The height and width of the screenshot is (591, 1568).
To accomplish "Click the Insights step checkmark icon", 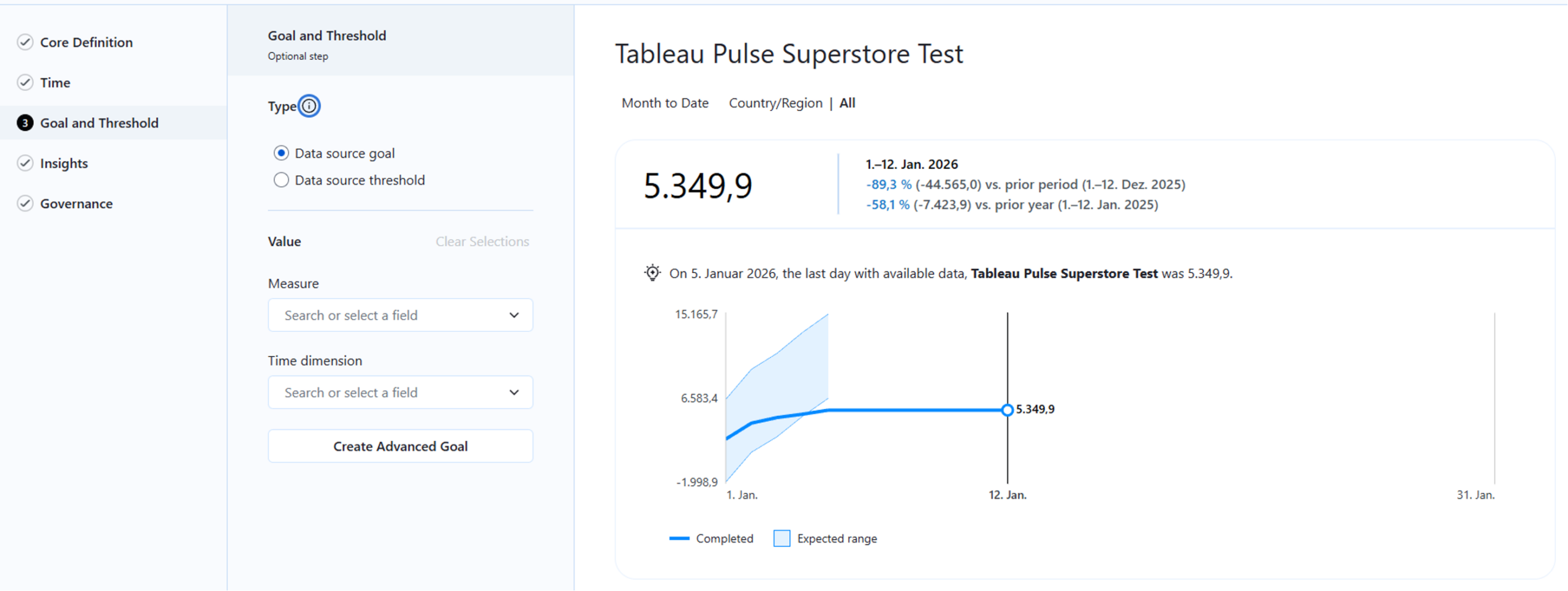I will click(25, 163).
